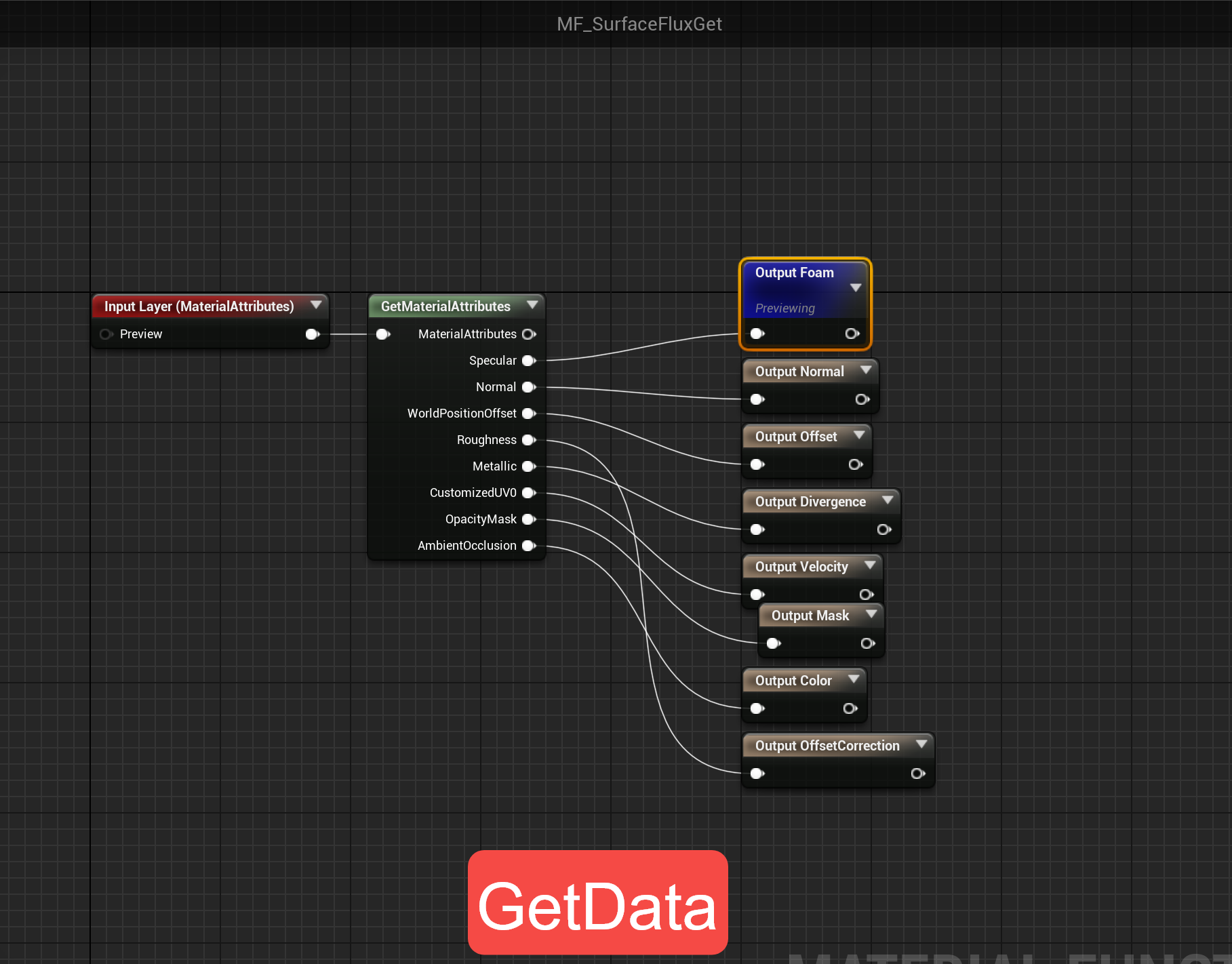Click the Metallic output pin
1232x964 pixels.
[x=529, y=466]
